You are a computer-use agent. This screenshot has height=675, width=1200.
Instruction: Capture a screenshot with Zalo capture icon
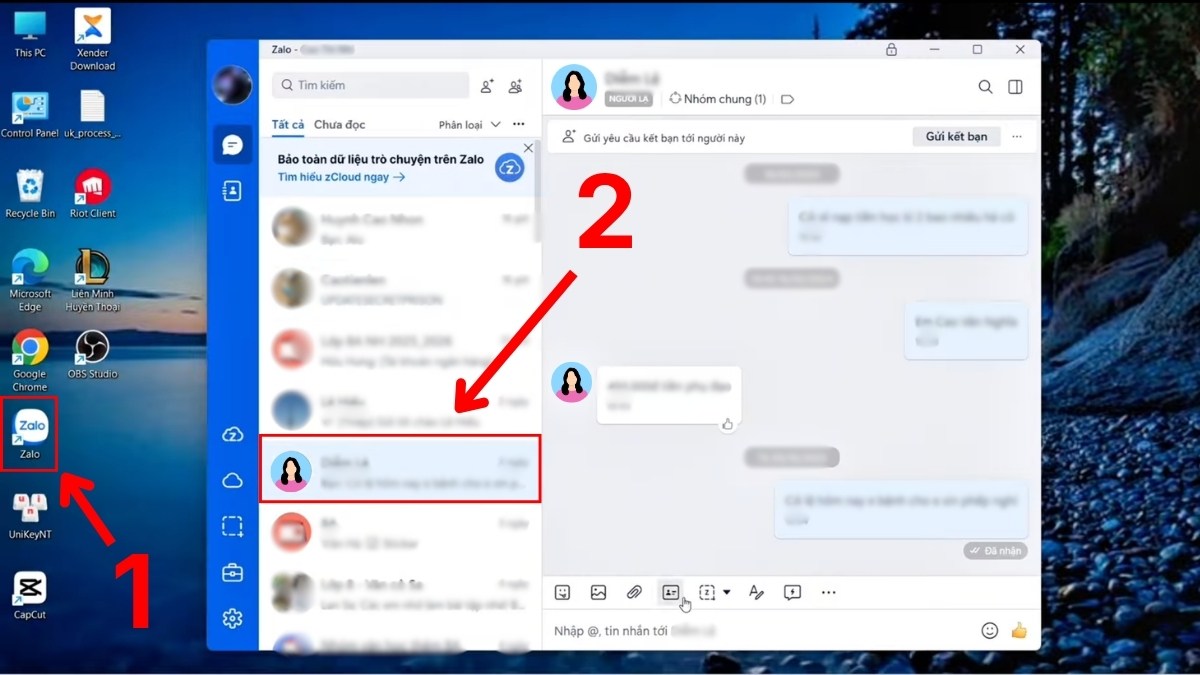pos(707,592)
